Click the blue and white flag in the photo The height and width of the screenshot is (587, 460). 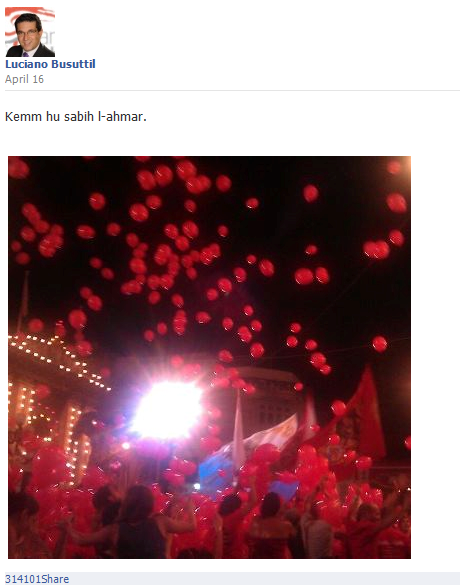[x=247, y=449]
